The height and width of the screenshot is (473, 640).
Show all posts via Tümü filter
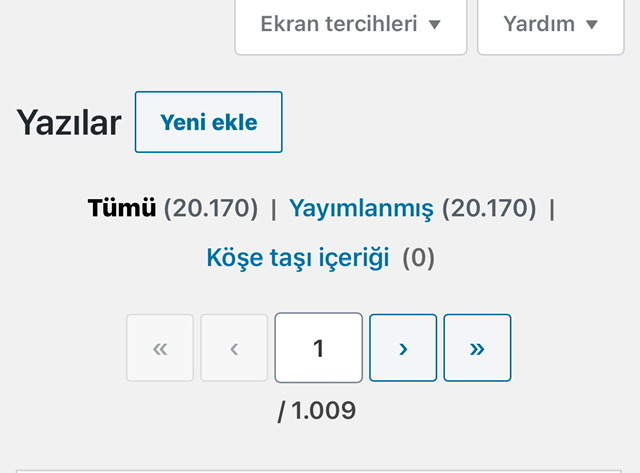coord(122,208)
